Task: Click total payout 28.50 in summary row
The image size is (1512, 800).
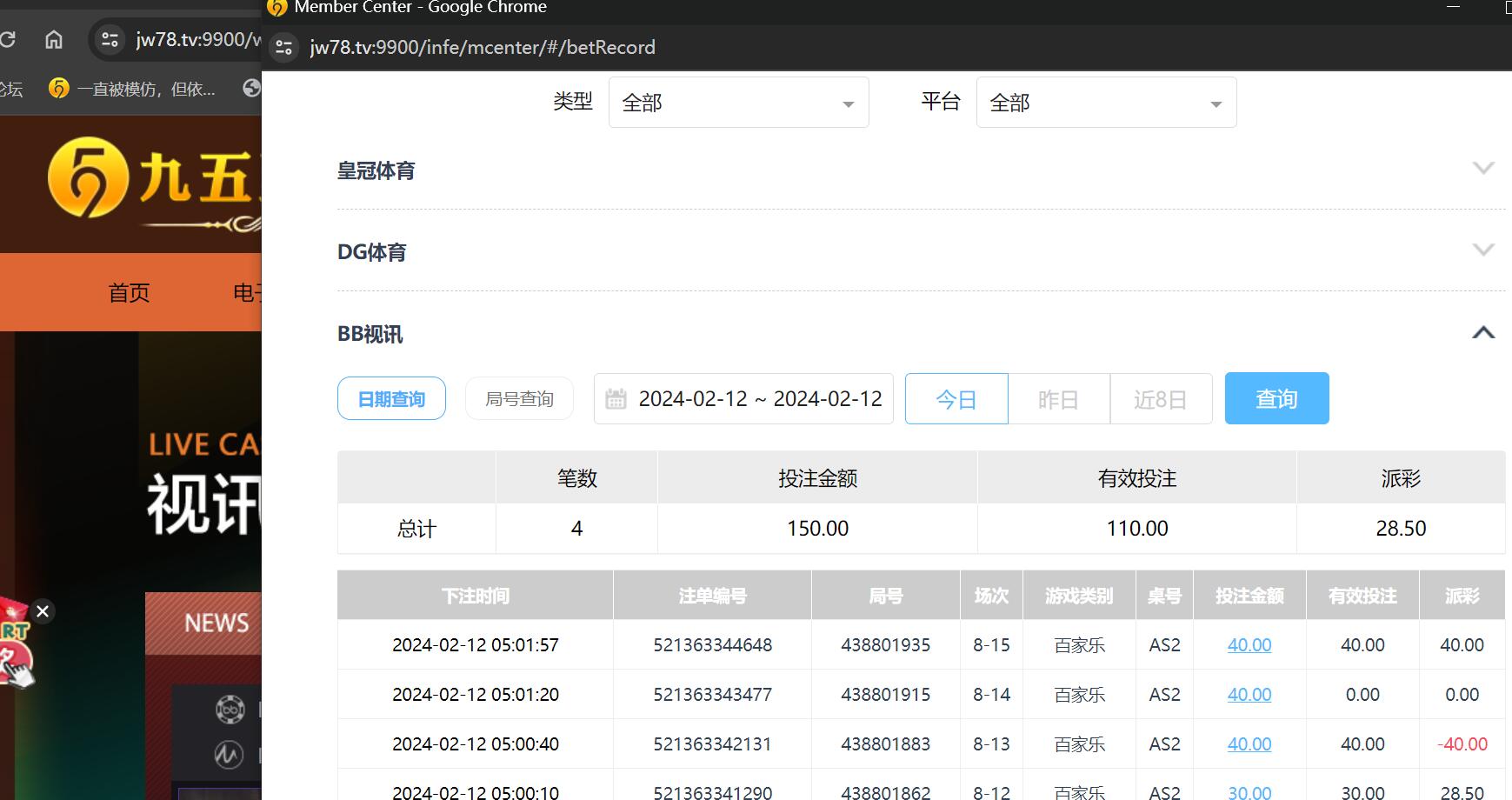Action: click(1401, 529)
